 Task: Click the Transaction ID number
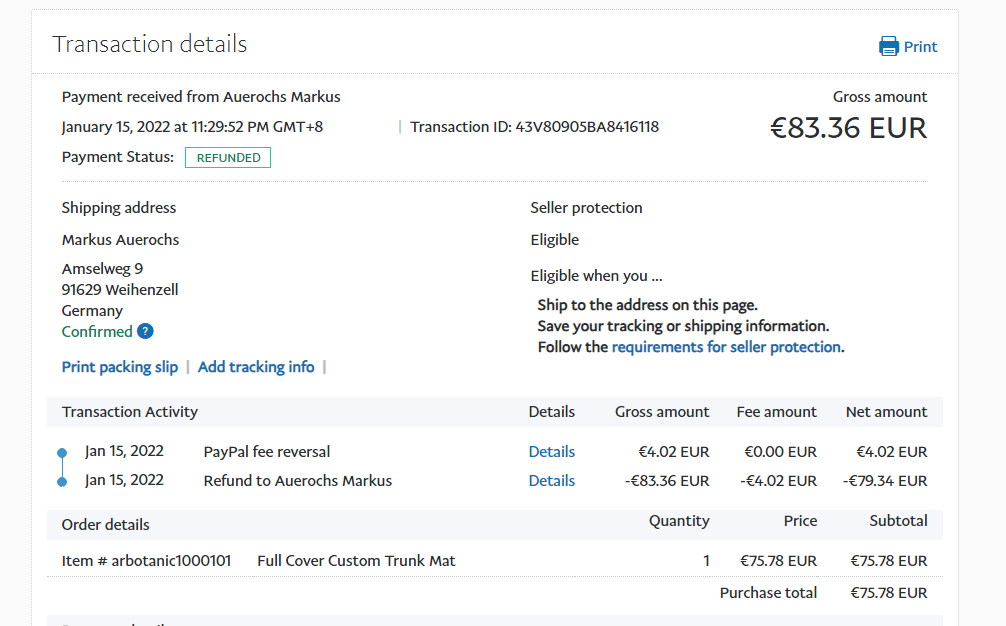tap(587, 127)
